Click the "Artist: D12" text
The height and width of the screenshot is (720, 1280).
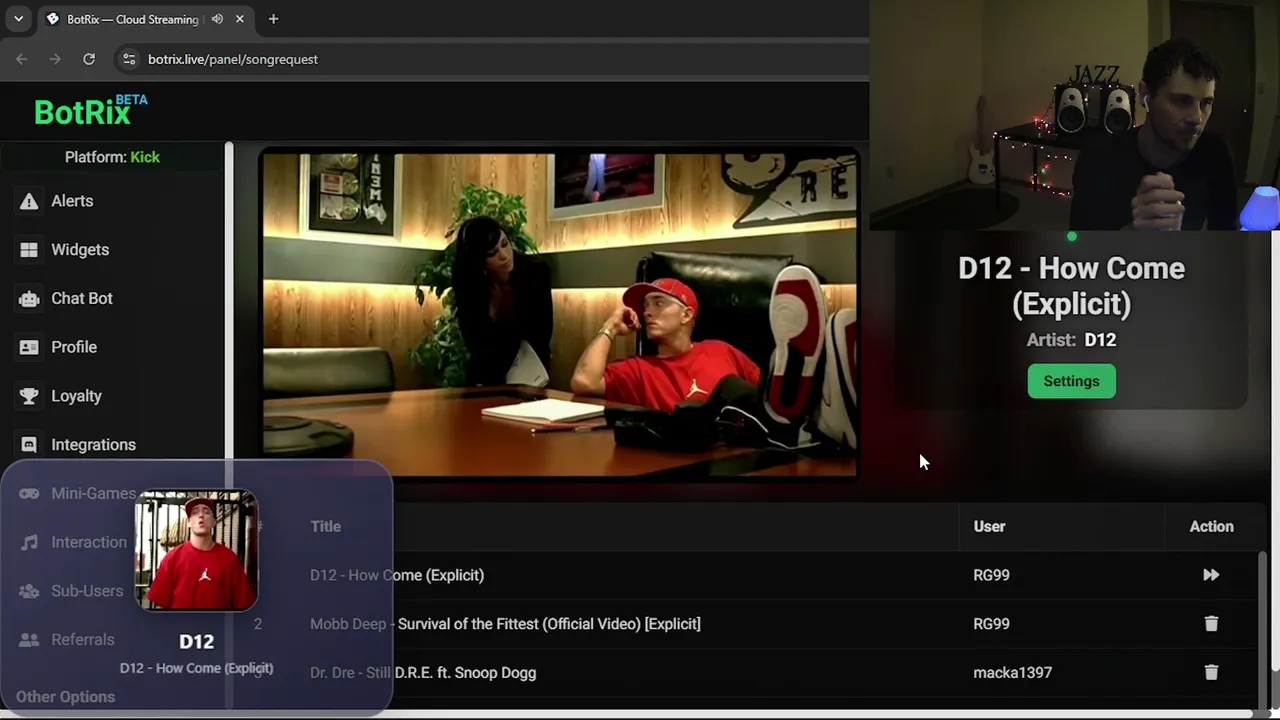click(x=1071, y=340)
